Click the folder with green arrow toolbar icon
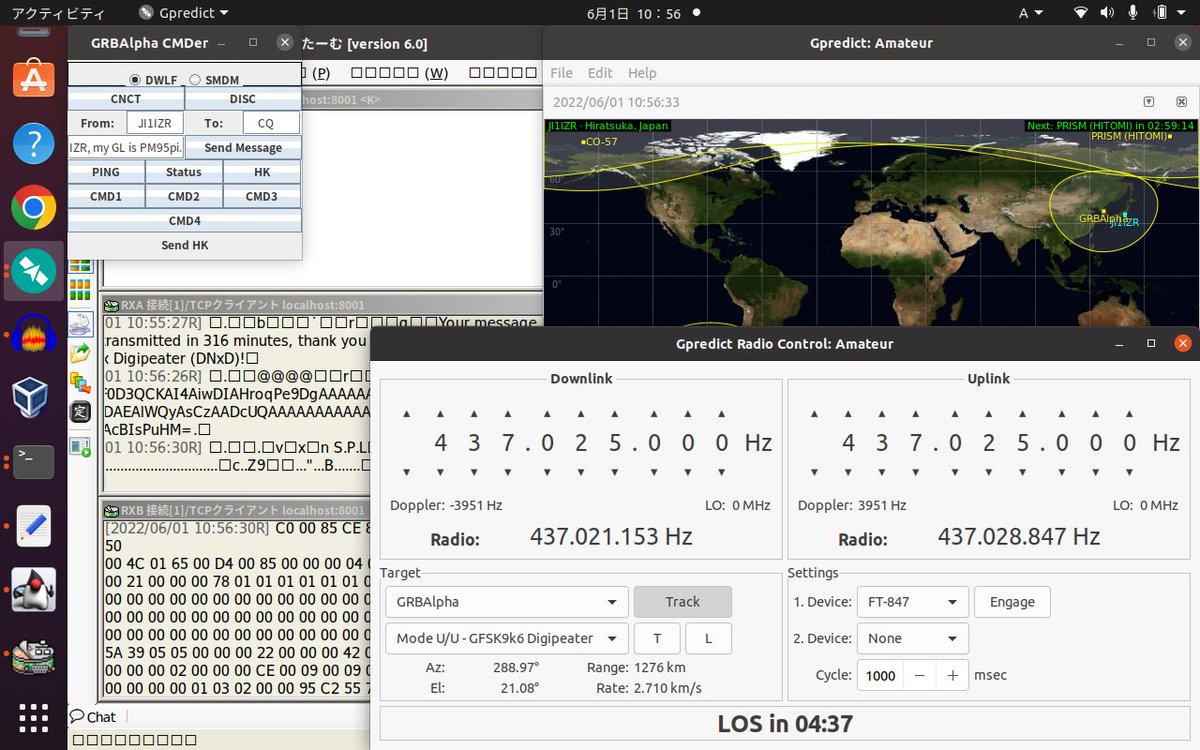 click(81, 352)
